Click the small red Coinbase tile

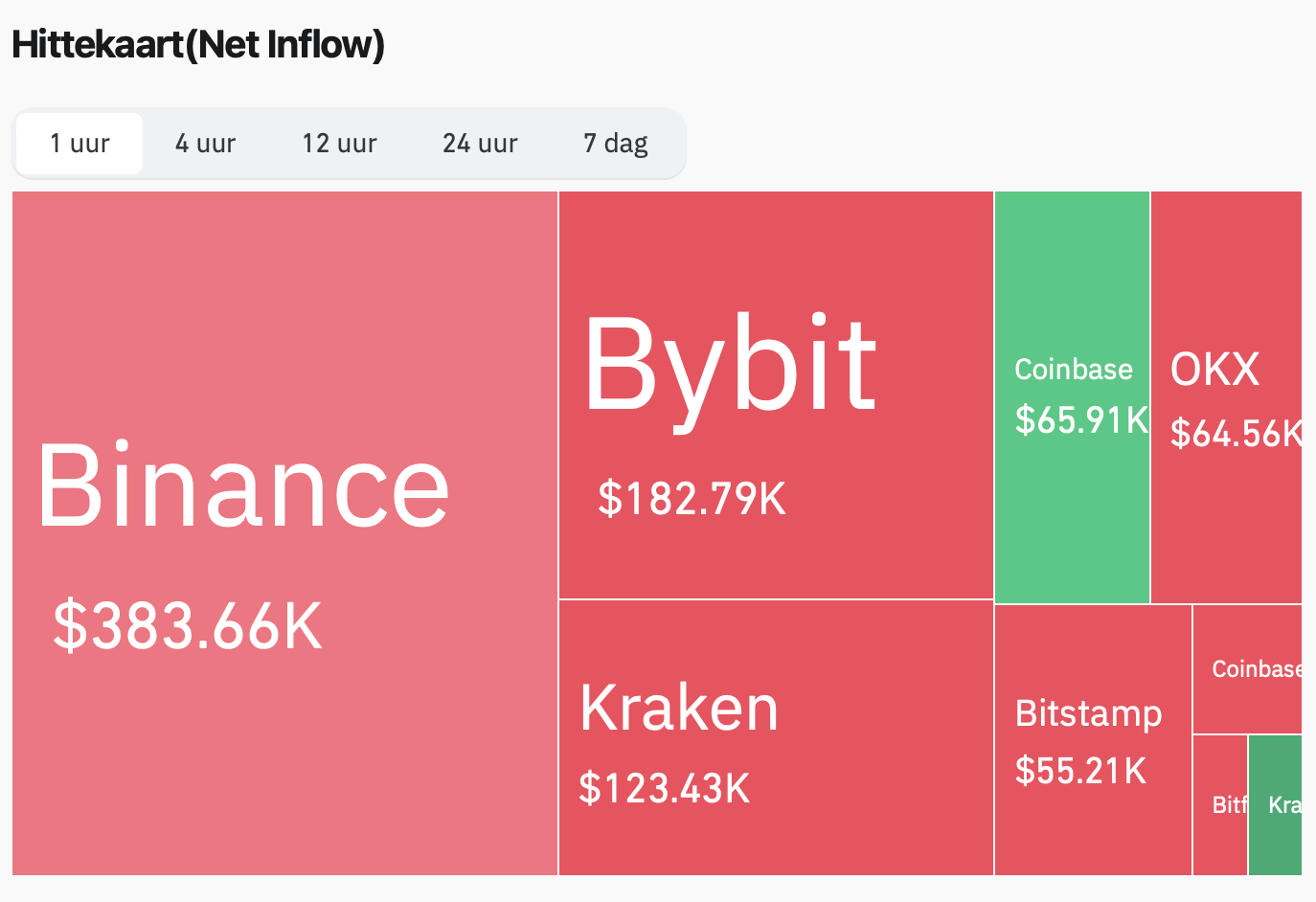pyautogui.click(x=1247, y=668)
